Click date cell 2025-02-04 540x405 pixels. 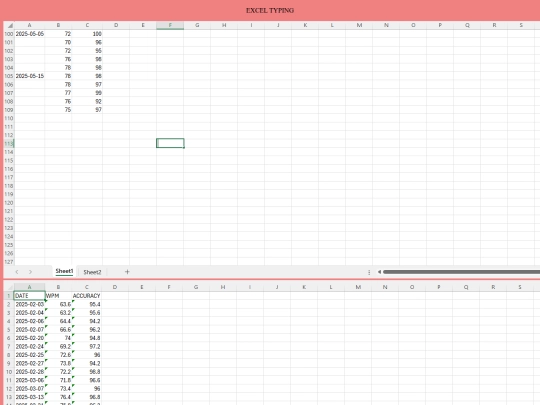click(x=30, y=312)
